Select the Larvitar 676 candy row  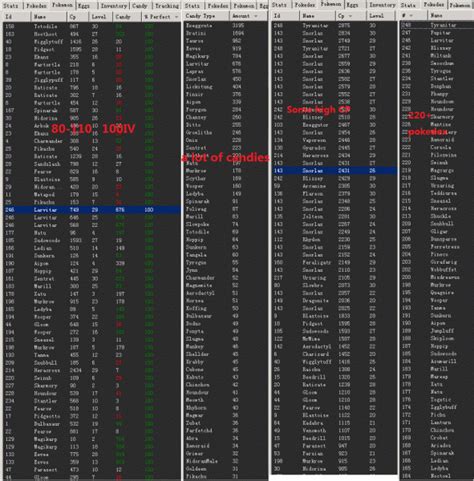pos(226,64)
